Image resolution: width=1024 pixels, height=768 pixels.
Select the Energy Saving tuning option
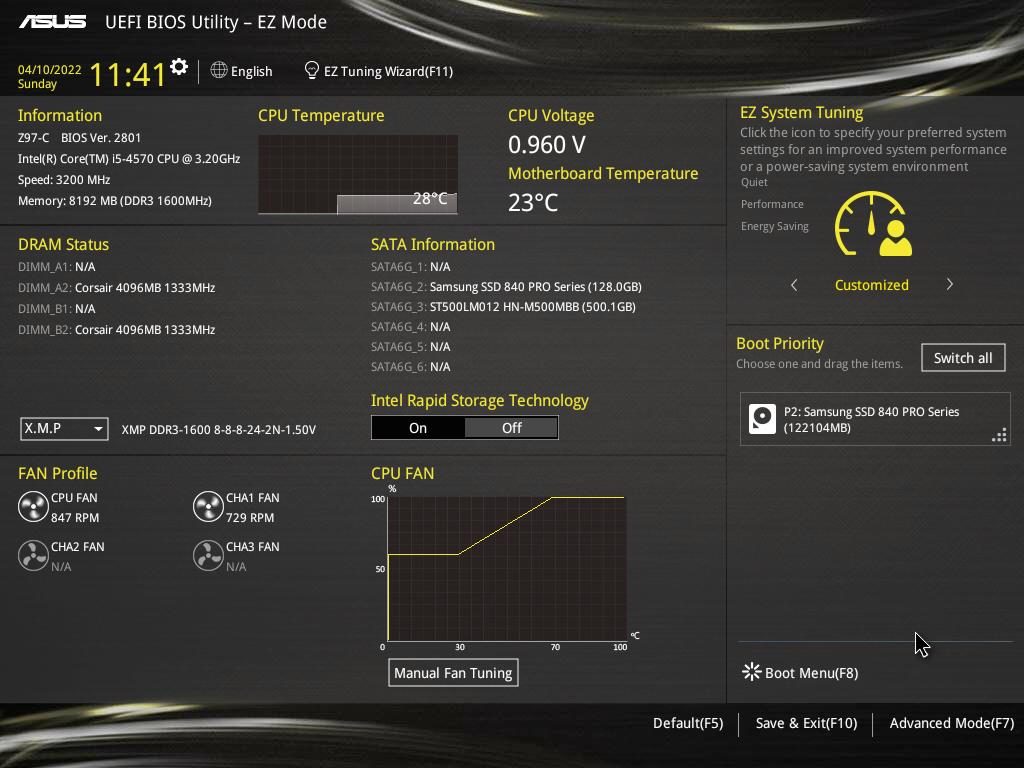(x=775, y=226)
